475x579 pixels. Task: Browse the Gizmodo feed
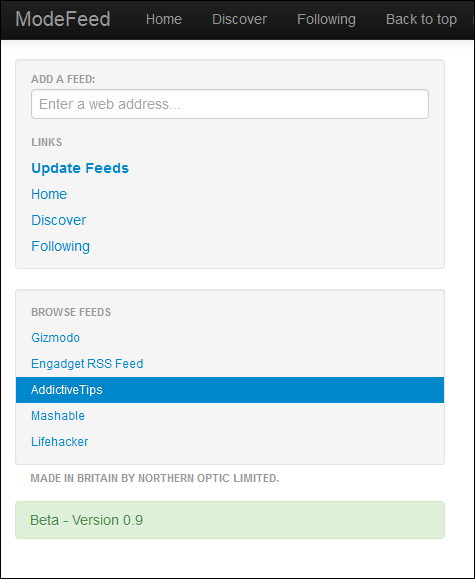point(55,338)
